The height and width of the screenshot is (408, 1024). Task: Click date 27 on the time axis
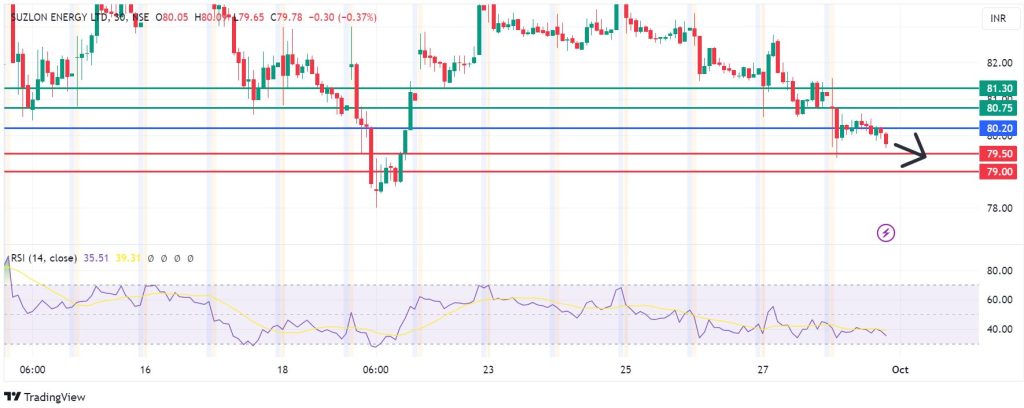point(764,369)
